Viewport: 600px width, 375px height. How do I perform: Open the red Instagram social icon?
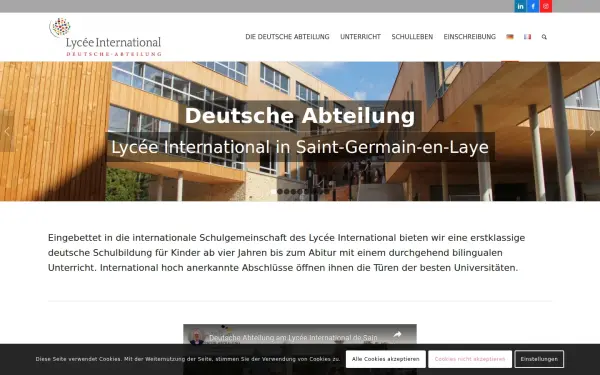(x=546, y=6)
